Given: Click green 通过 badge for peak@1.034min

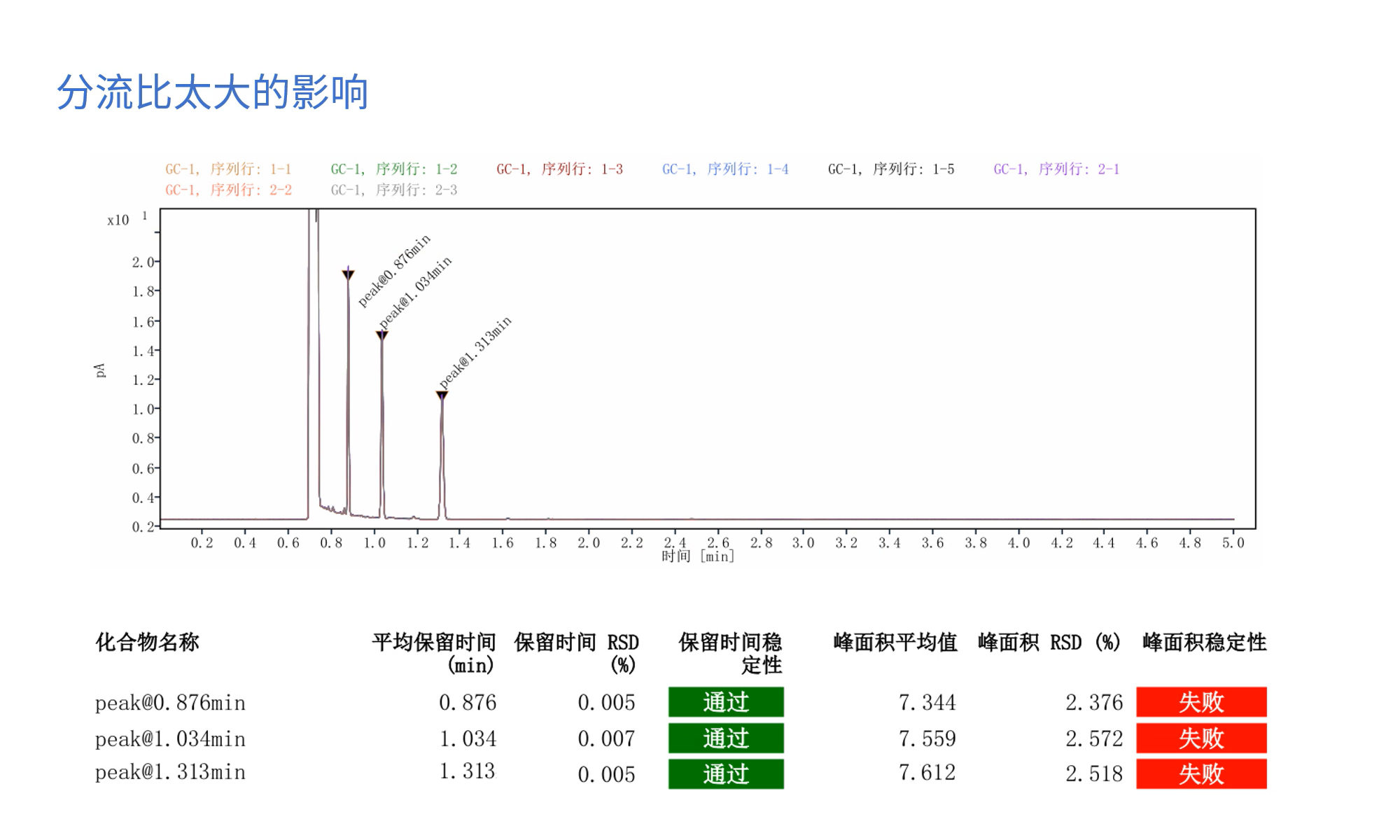Looking at the screenshot, I should pos(726,738).
